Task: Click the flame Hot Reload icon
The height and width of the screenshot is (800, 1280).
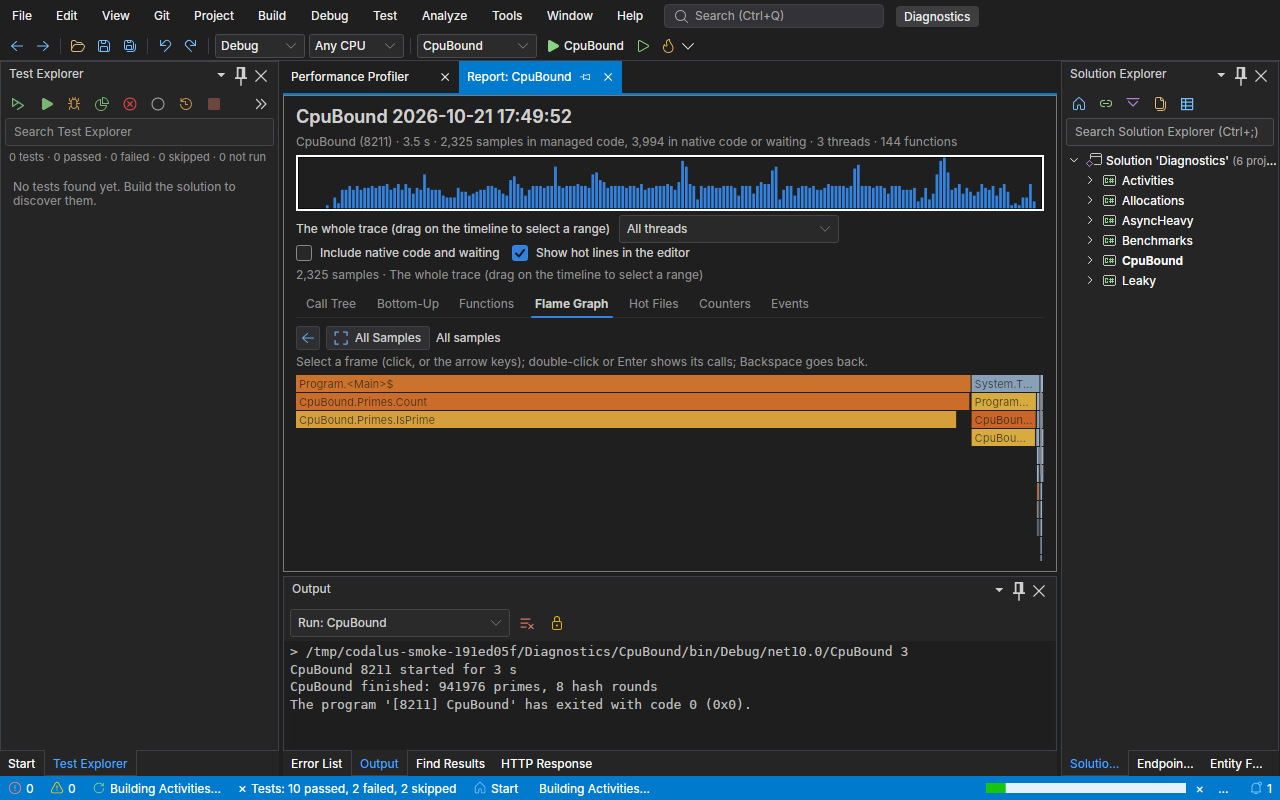Action: pos(668,46)
